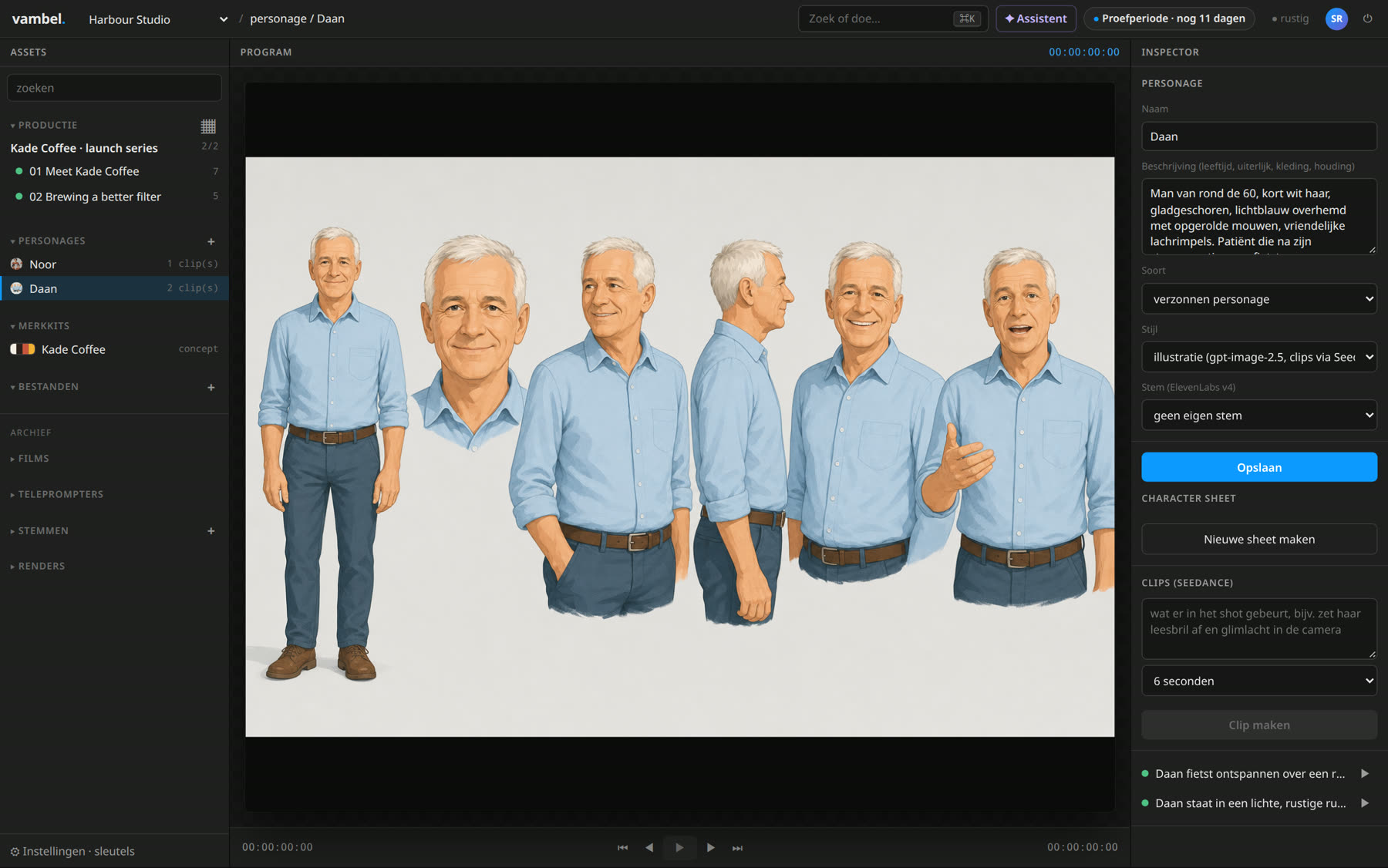Screen dimensions: 1388x868
Task: Play the program preview
Action: point(679,848)
